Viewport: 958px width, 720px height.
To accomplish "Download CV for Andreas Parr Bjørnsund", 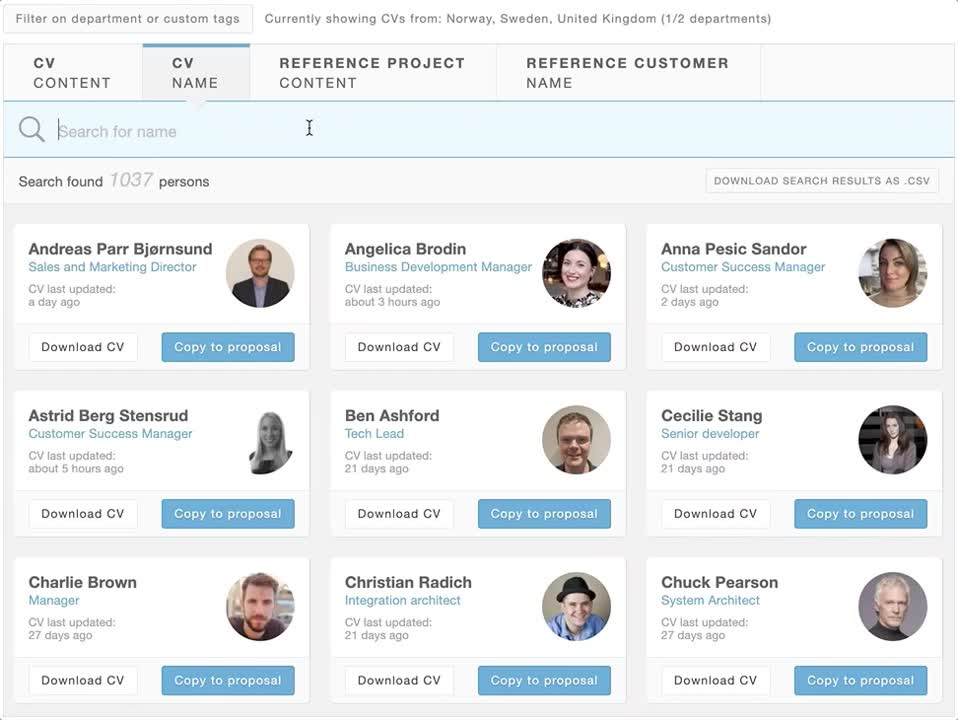I will [83, 347].
